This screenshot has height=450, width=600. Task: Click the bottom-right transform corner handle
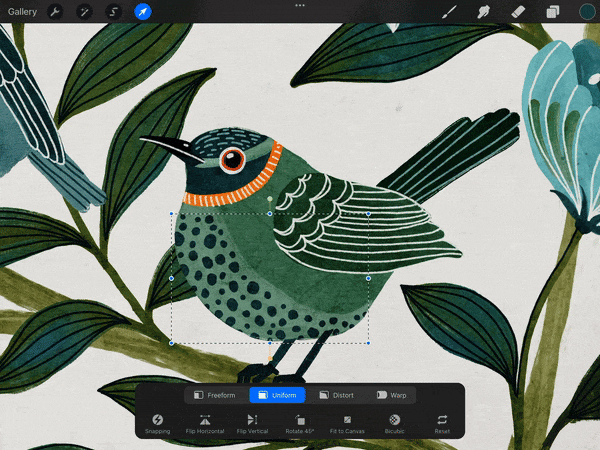coord(368,343)
